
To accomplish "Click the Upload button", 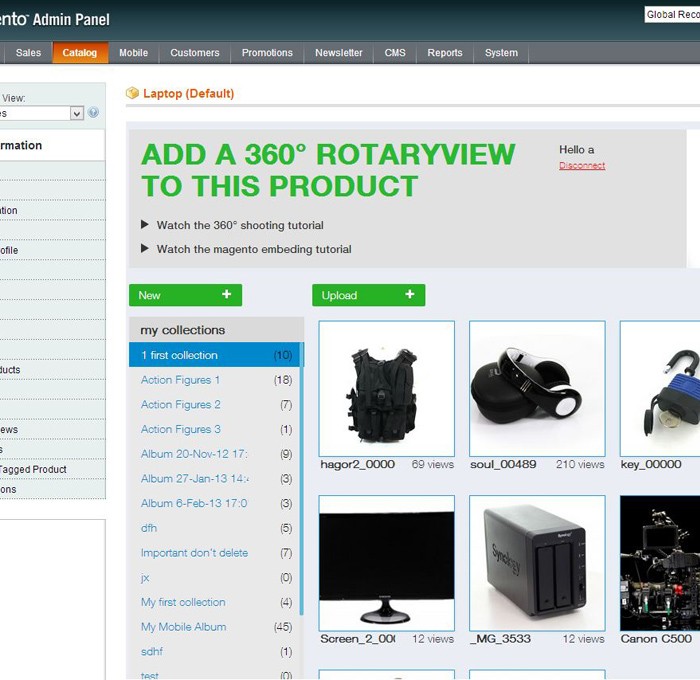I will tap(368, 295).
